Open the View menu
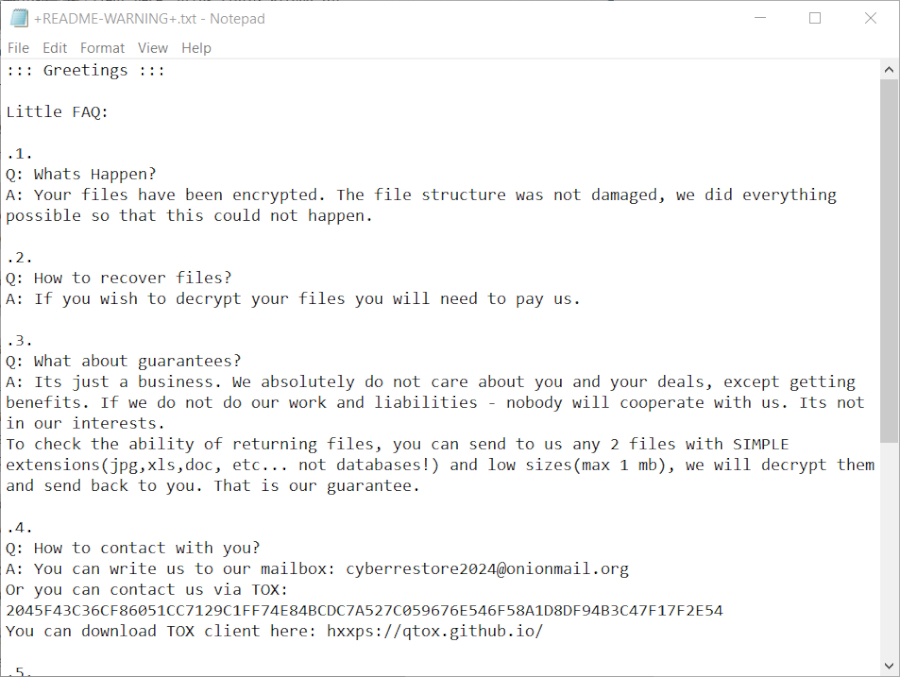This screenshot has height=677, width=900. tap(153, 48)
